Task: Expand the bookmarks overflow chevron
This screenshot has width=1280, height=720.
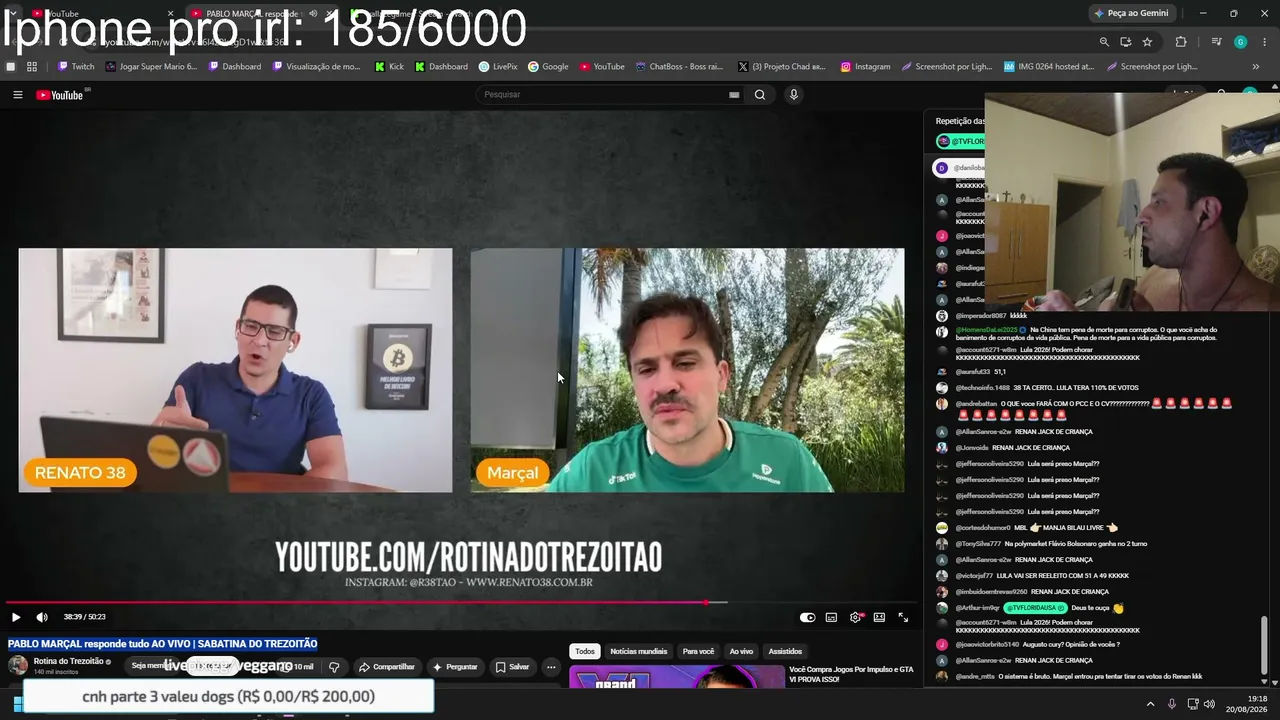Action: [x=1255, y=67]
